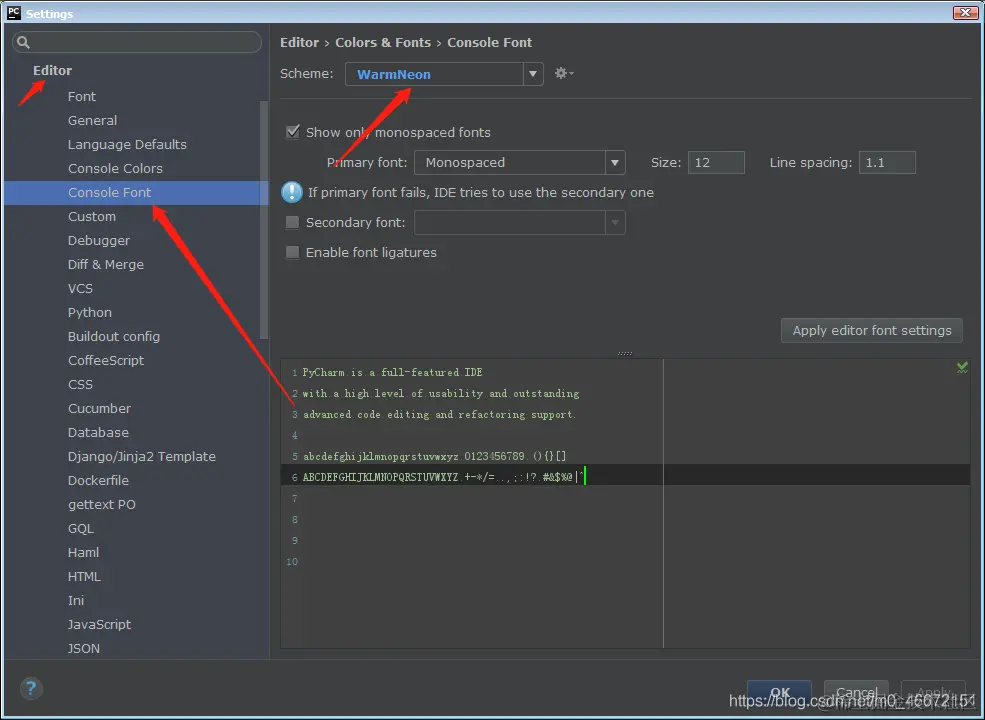Click the sidebar vertical scrollbar
The image size is (985, 720).
pyautogui.click(x=264, y=220)
